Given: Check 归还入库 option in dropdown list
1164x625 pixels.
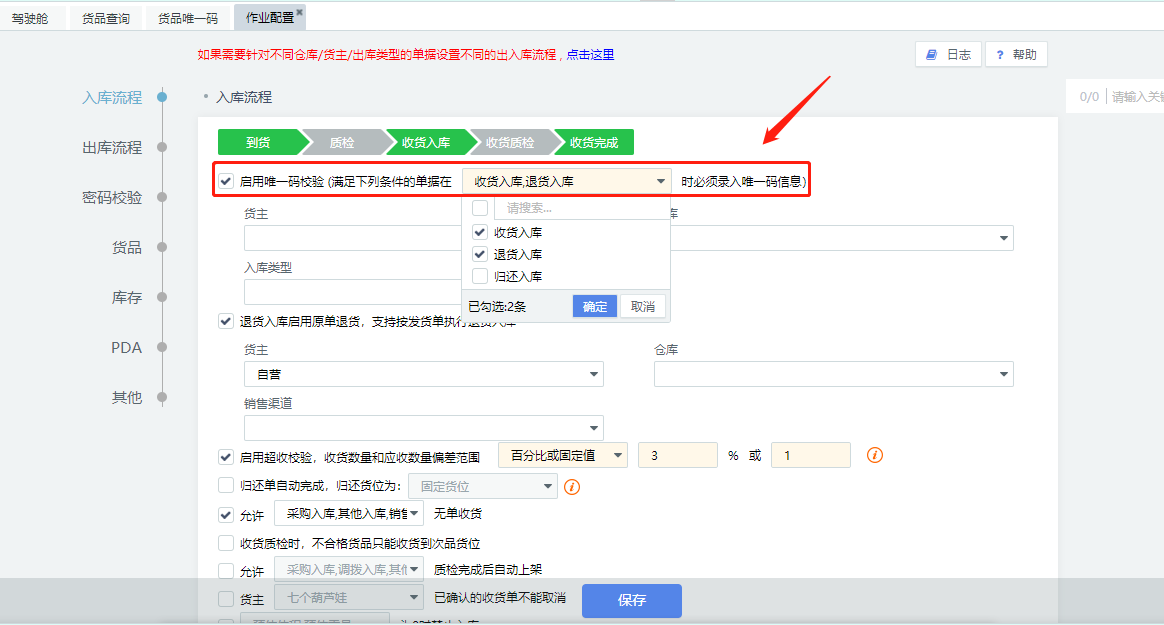Looking at the screenshot, I should [x=480, y=276].
